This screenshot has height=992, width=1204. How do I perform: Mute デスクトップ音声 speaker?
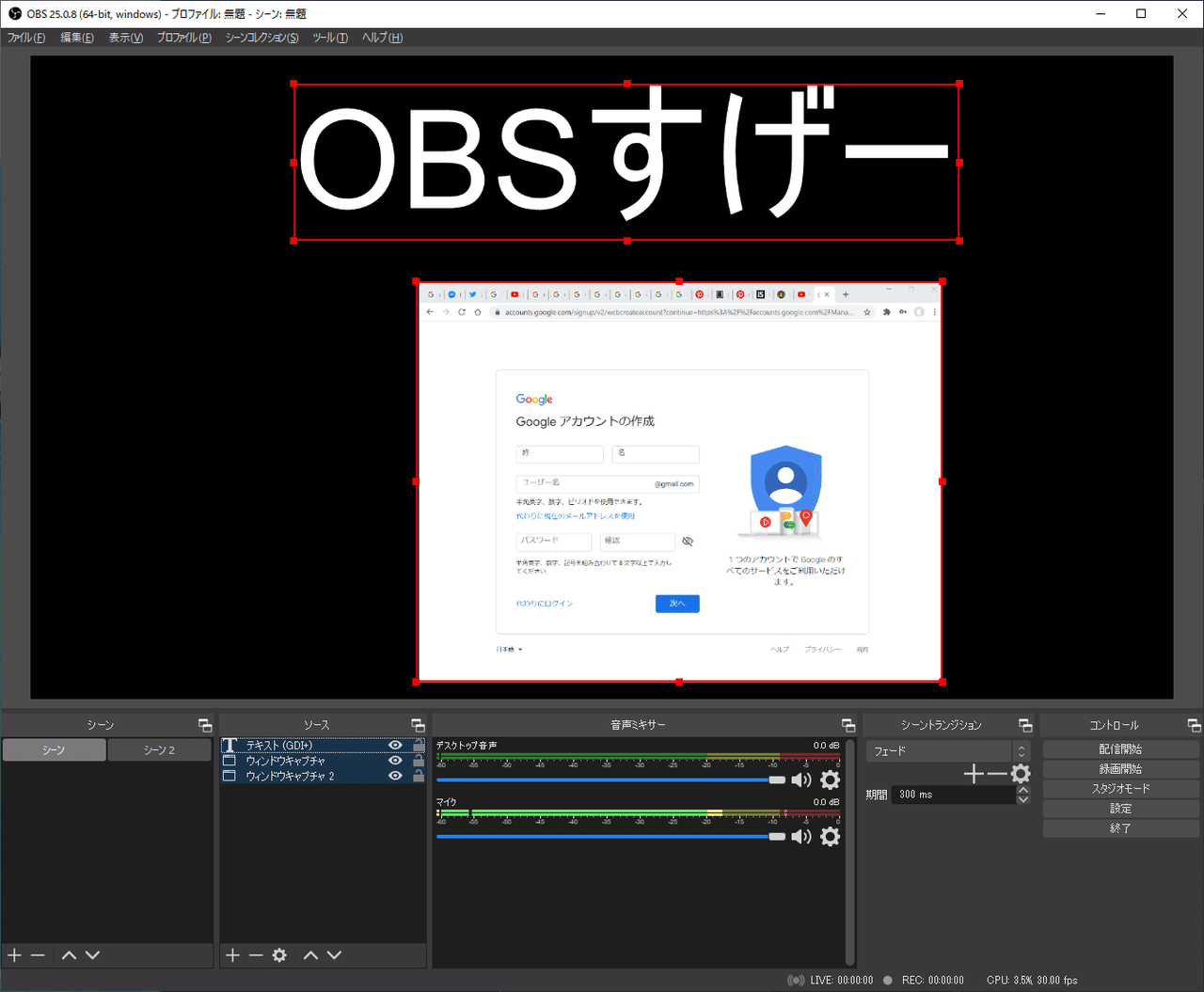click(x=801, y=779)
